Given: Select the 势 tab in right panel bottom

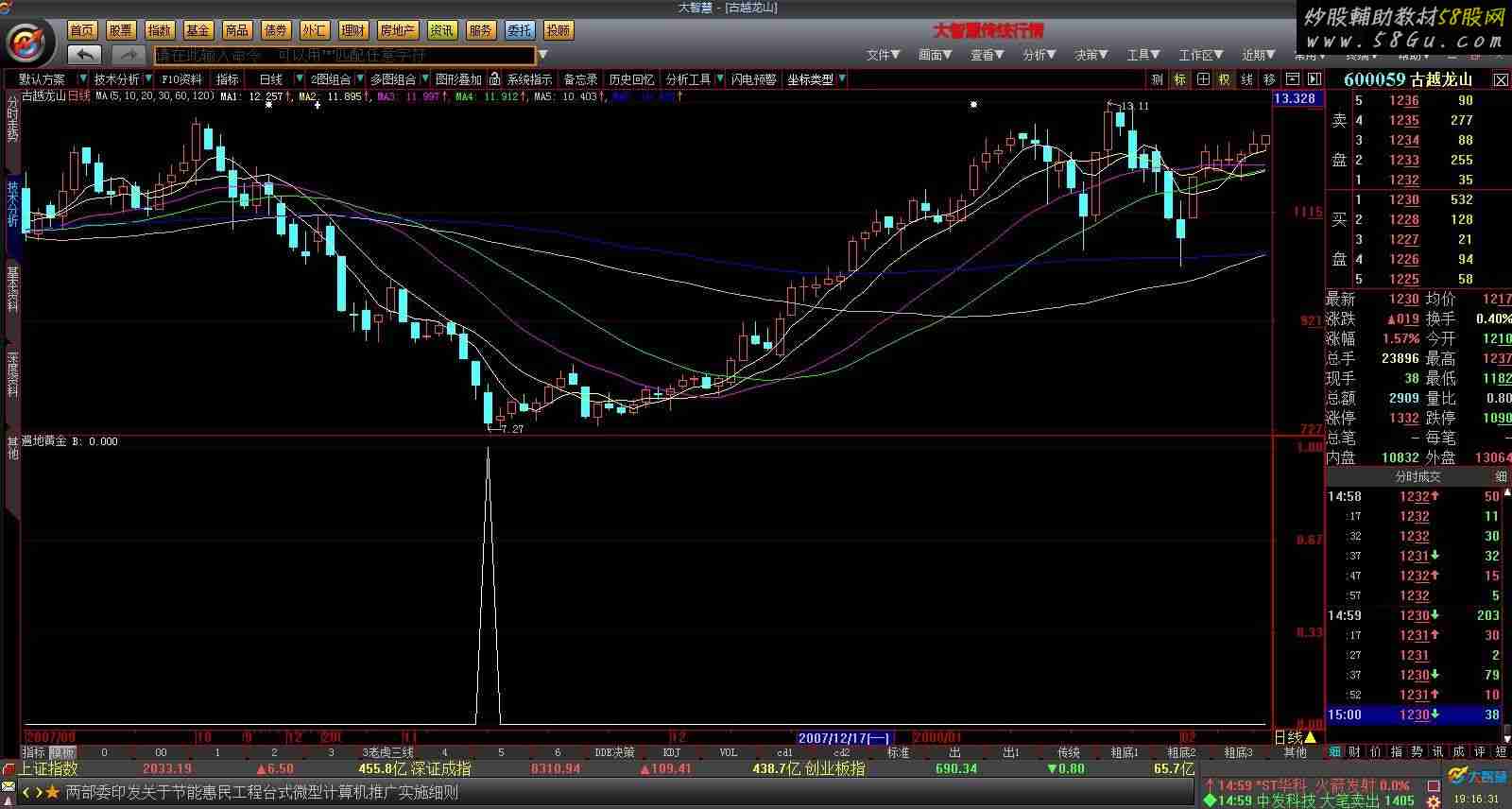Looking at the screenshot, I should click(x=1417, y=752).
